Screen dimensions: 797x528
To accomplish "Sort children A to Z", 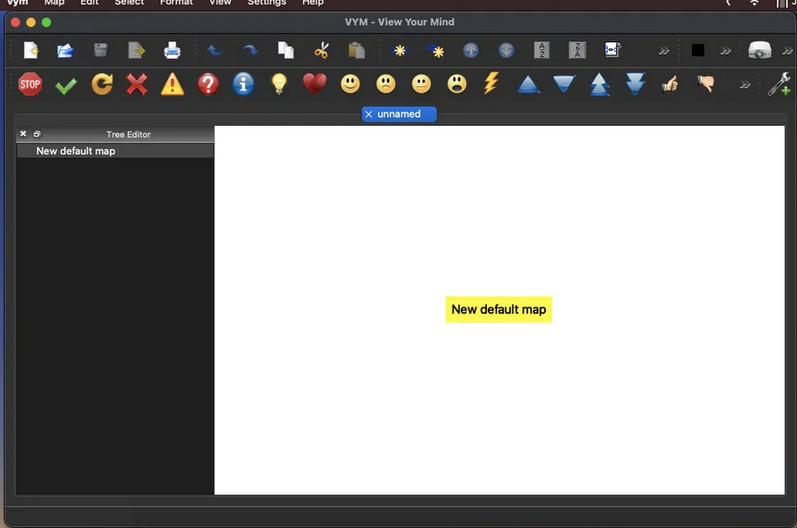I will 542,50.
